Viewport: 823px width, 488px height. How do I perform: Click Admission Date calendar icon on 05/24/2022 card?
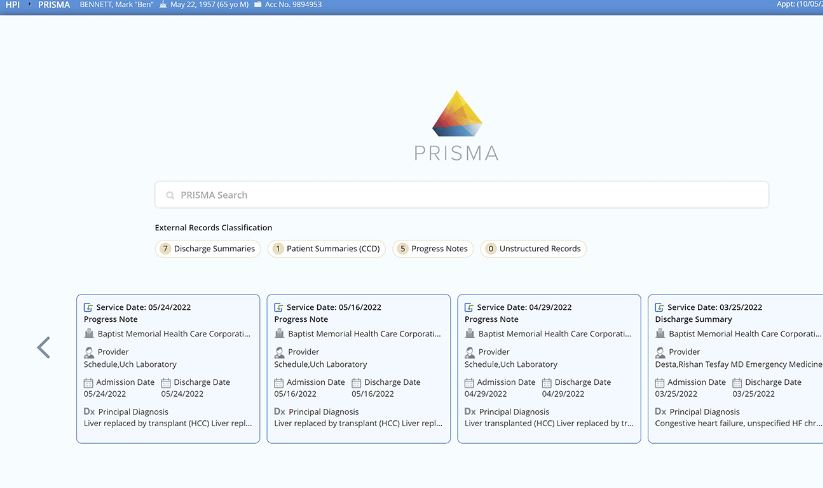(88, 383)
